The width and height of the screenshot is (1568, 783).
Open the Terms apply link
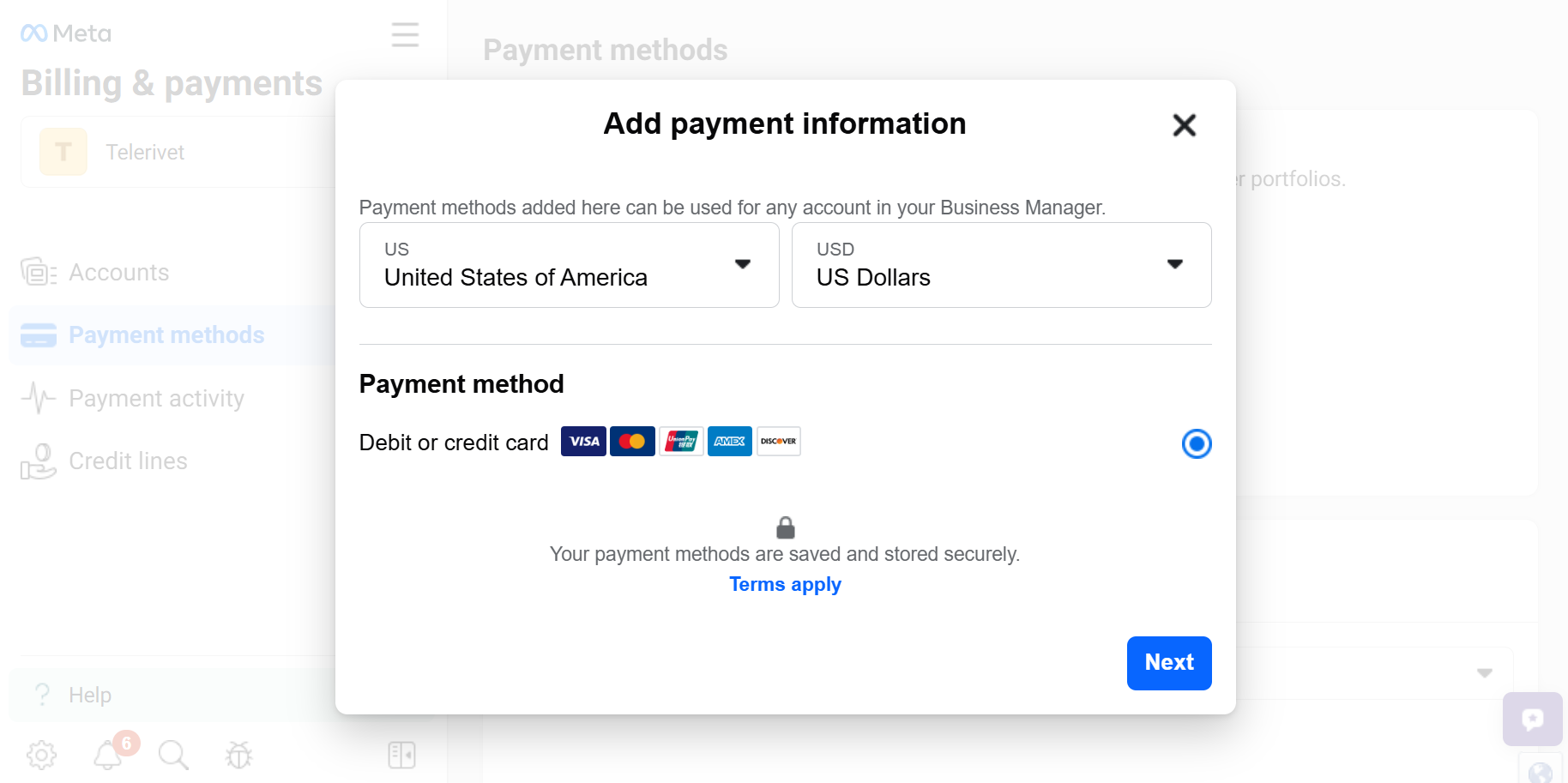tap(785, 584)
